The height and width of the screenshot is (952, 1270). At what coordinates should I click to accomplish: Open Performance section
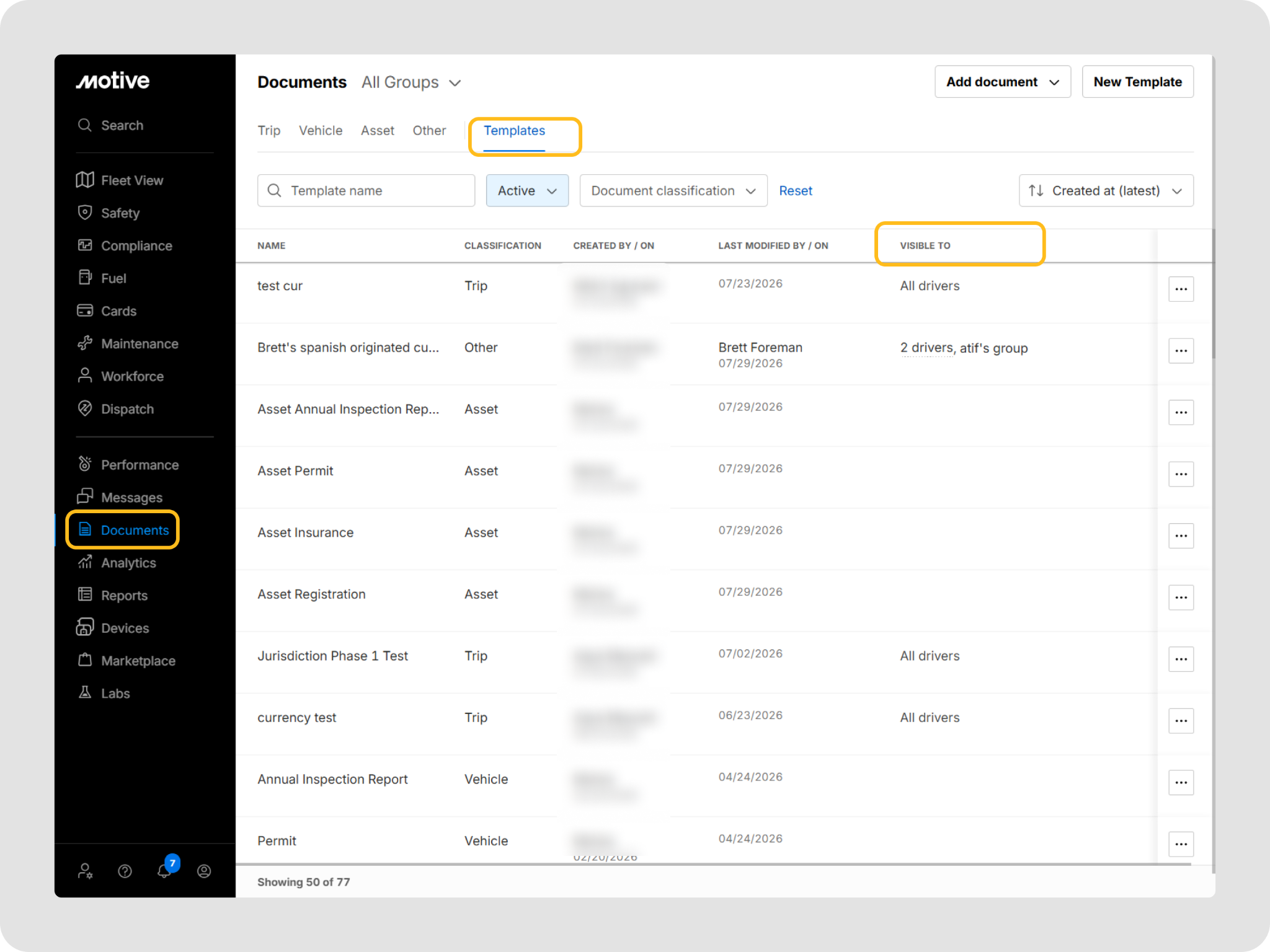pyautogui.click(x=128, y=465)
